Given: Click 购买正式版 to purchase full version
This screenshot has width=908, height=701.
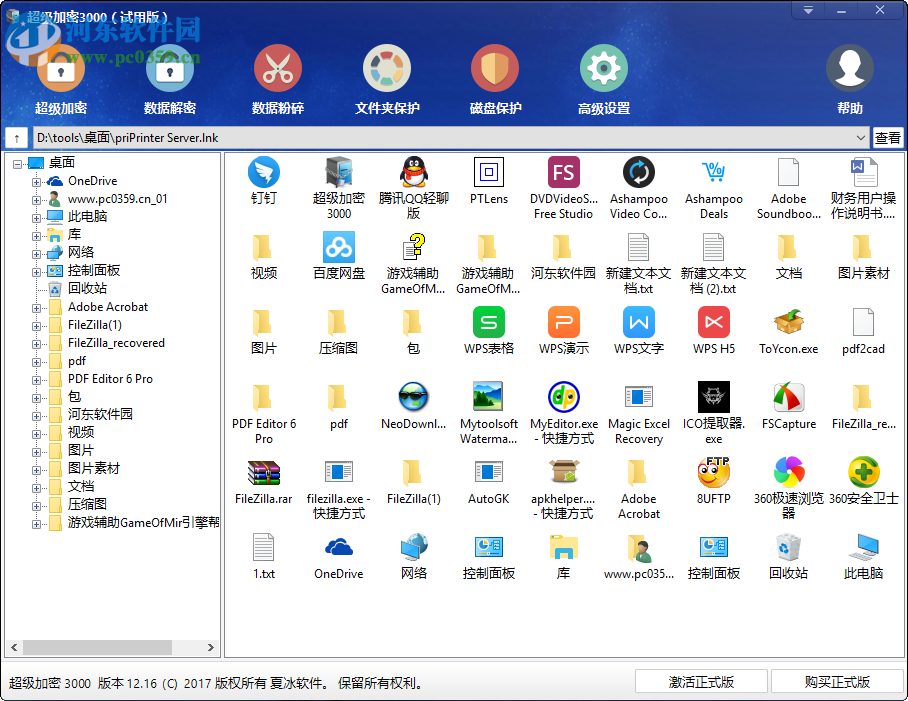Looking at the screenshot, I should click(x=835, y=681).
